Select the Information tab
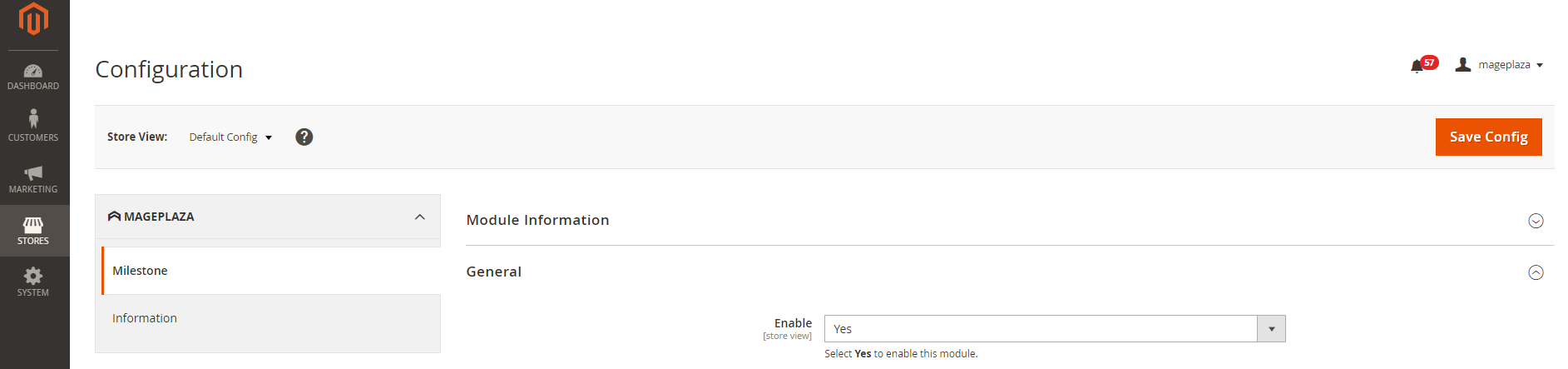The width and height of the screenshot is (1568, 369). tap(145, 318)
